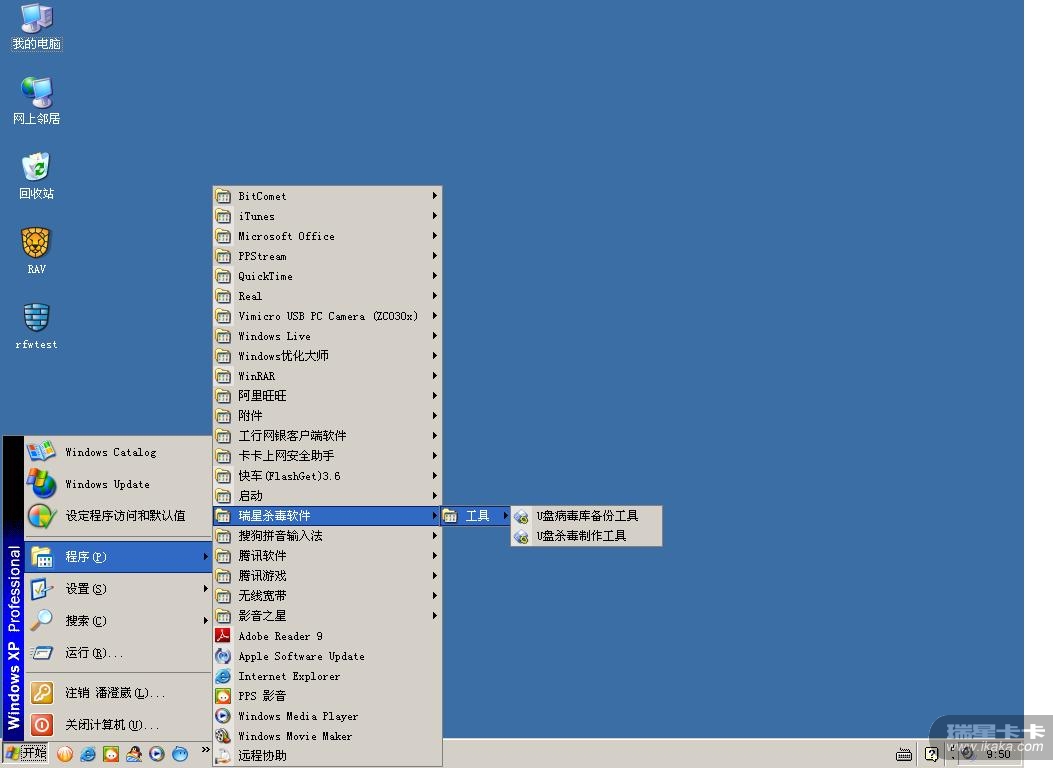Launch PPS 影音 program
Viewport: 1064px width, 768px height.
tap(328, 696)
